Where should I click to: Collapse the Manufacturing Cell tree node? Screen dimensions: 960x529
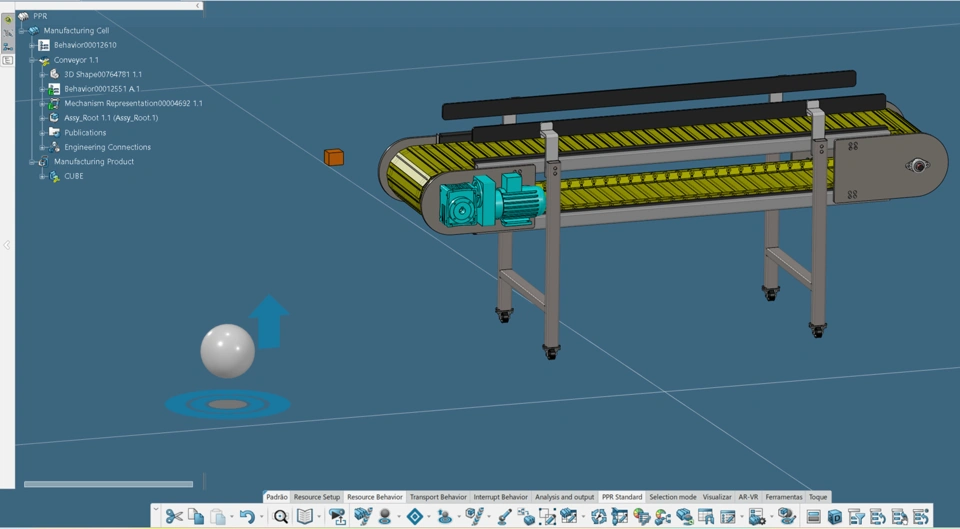tap(22, 31)
